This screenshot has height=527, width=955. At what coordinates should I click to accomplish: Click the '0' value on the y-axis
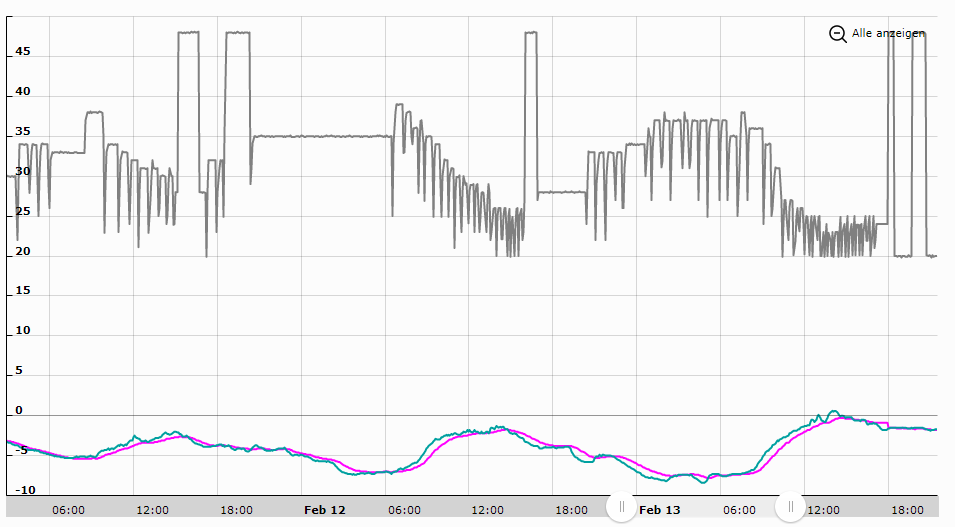(18, 410)
